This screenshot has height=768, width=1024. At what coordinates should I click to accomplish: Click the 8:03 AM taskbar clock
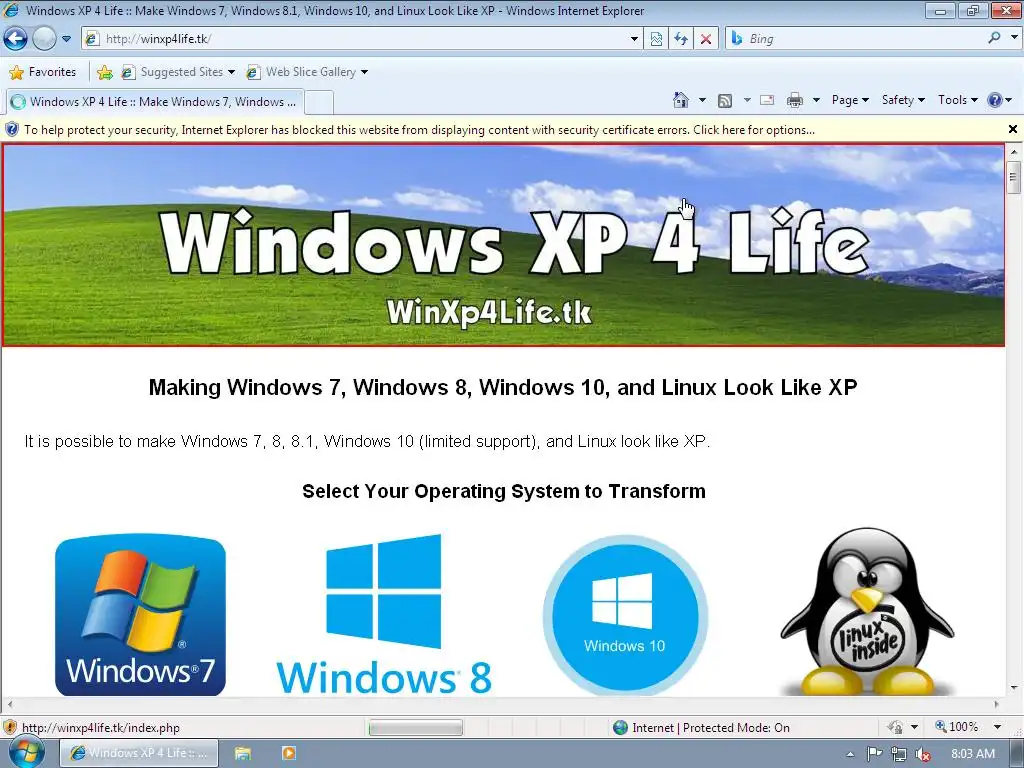[x=973, y=754]
